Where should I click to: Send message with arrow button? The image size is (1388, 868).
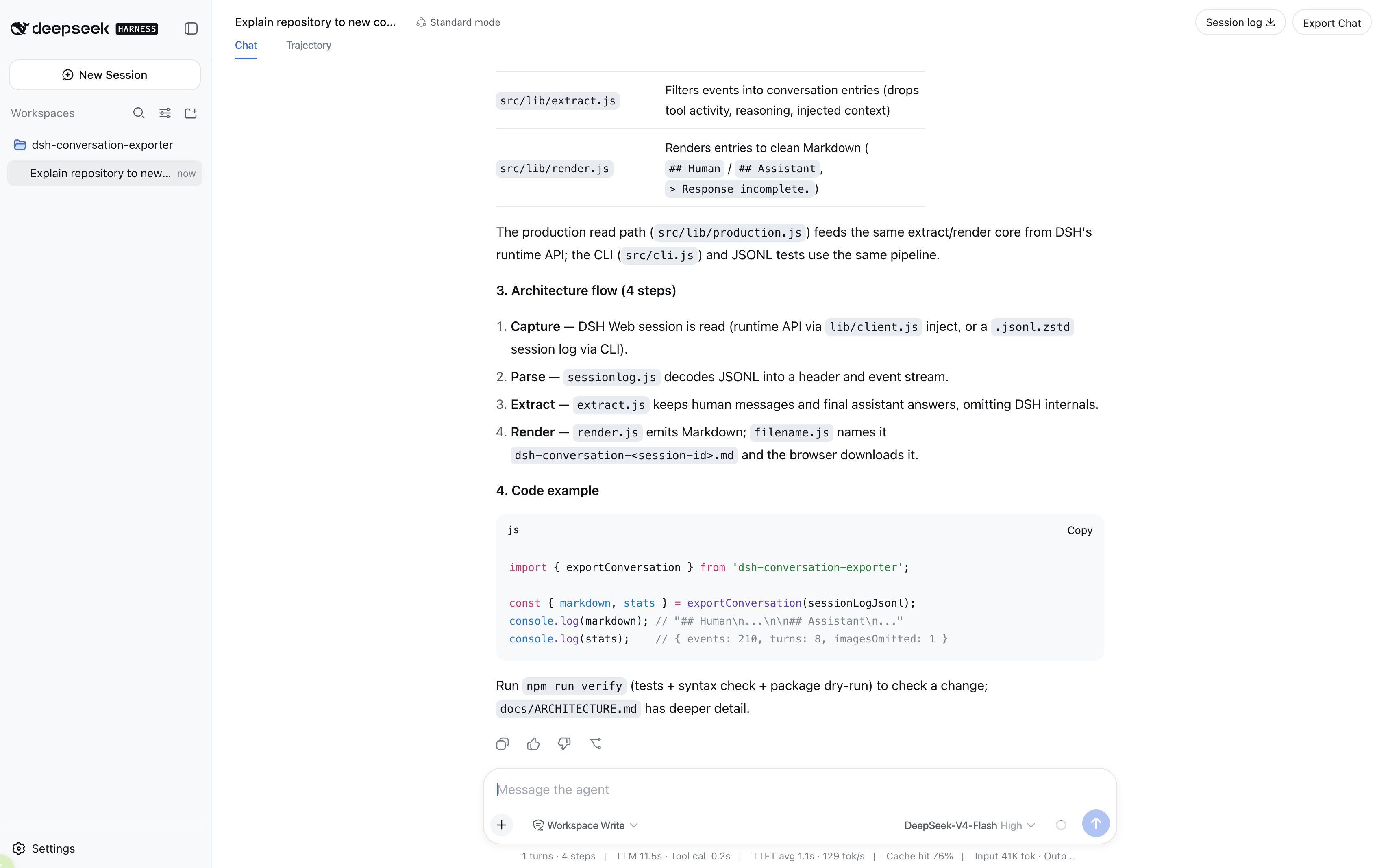click(x=1095, y=824)
